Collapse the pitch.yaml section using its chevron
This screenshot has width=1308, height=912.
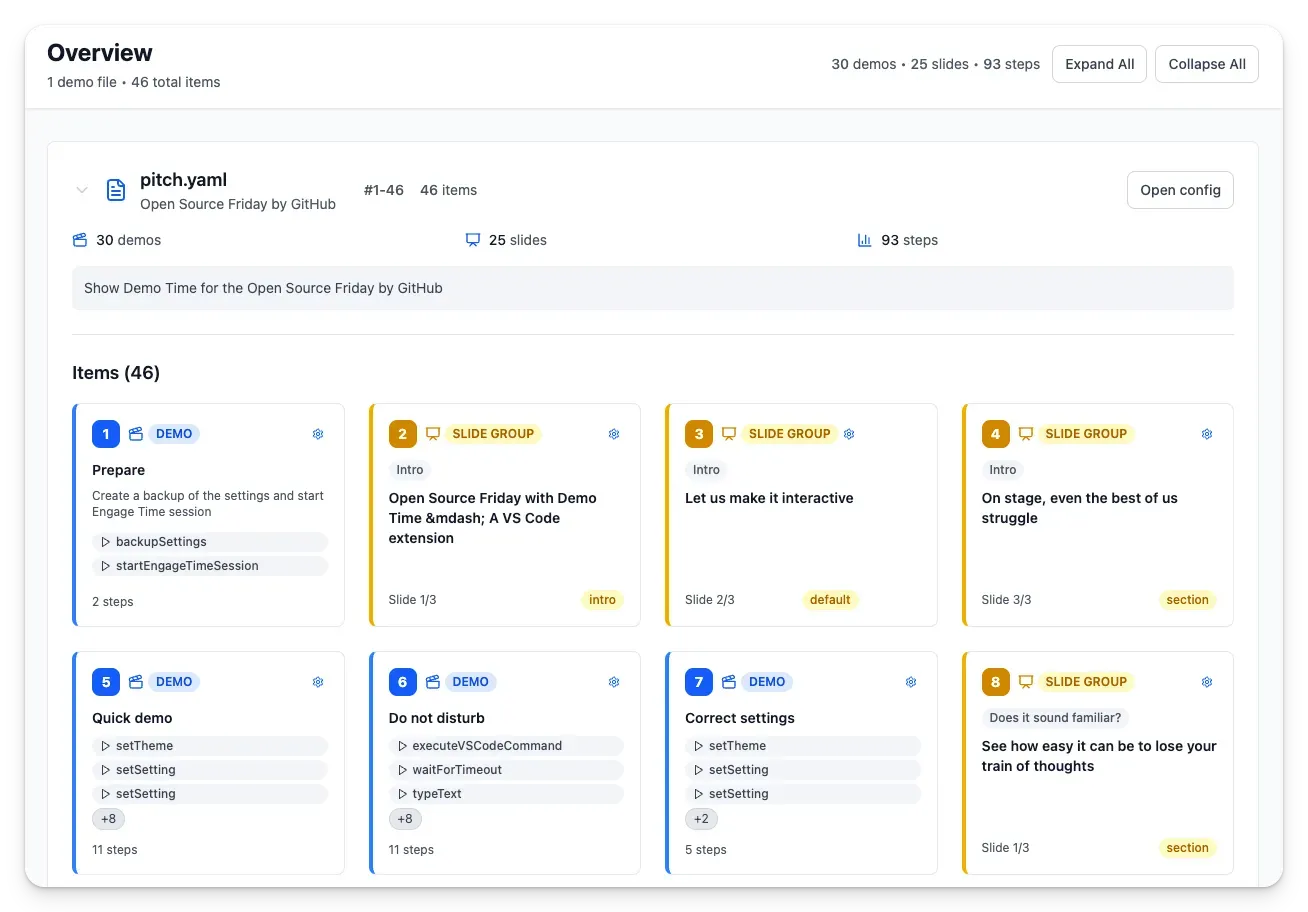pos(82,190)
